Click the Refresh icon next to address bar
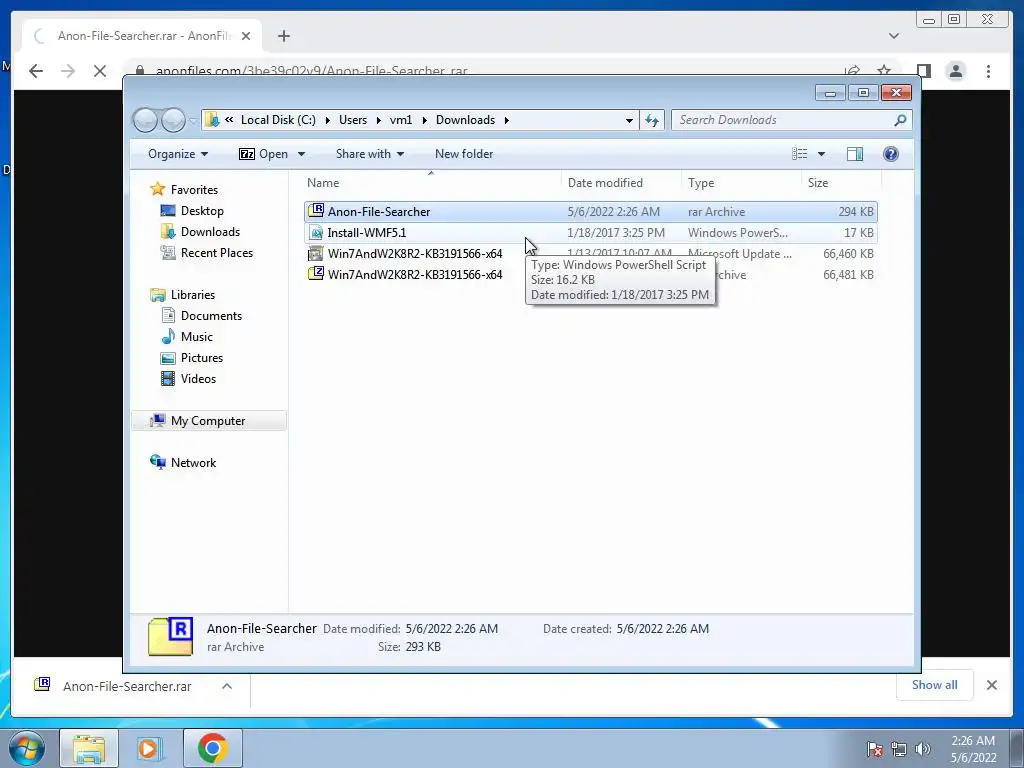The width and height of the screenshot is (1024, 768). [652, 120]
